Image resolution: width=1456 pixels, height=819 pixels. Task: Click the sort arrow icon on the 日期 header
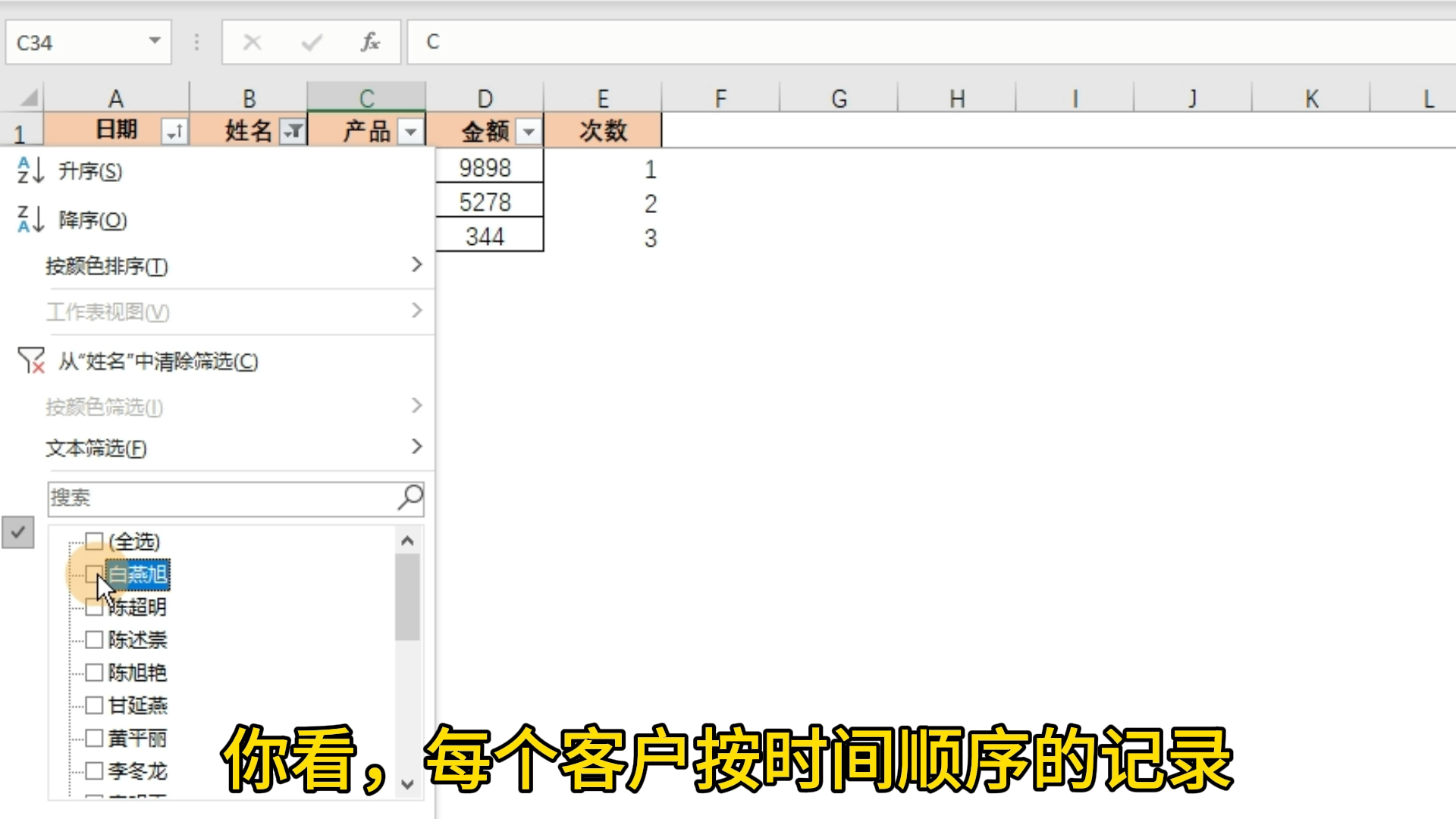pyautogui.click(x=175, y=130)
